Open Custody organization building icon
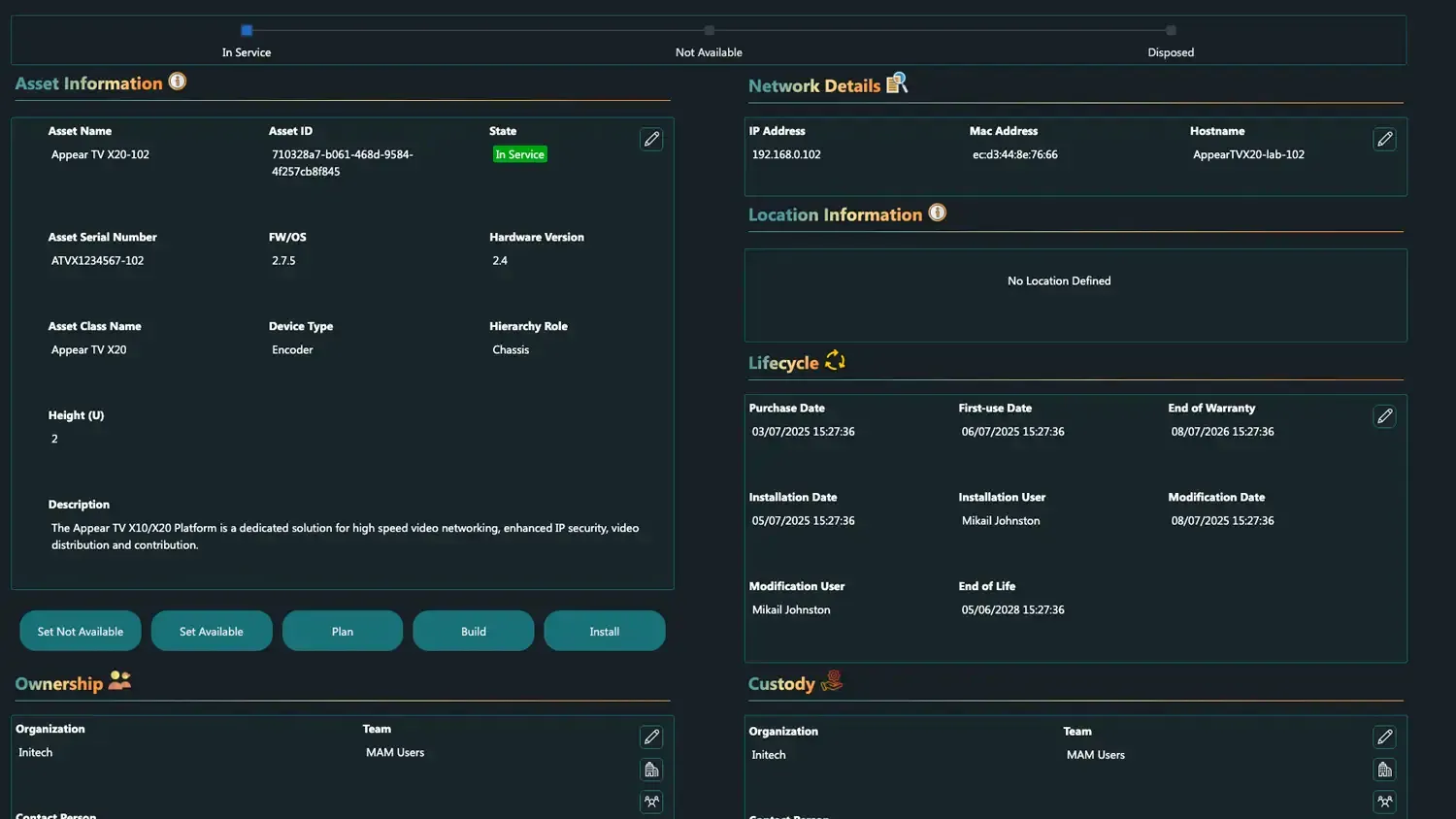The width and height of the screenshot is (1456, 819). point(1385,770)
